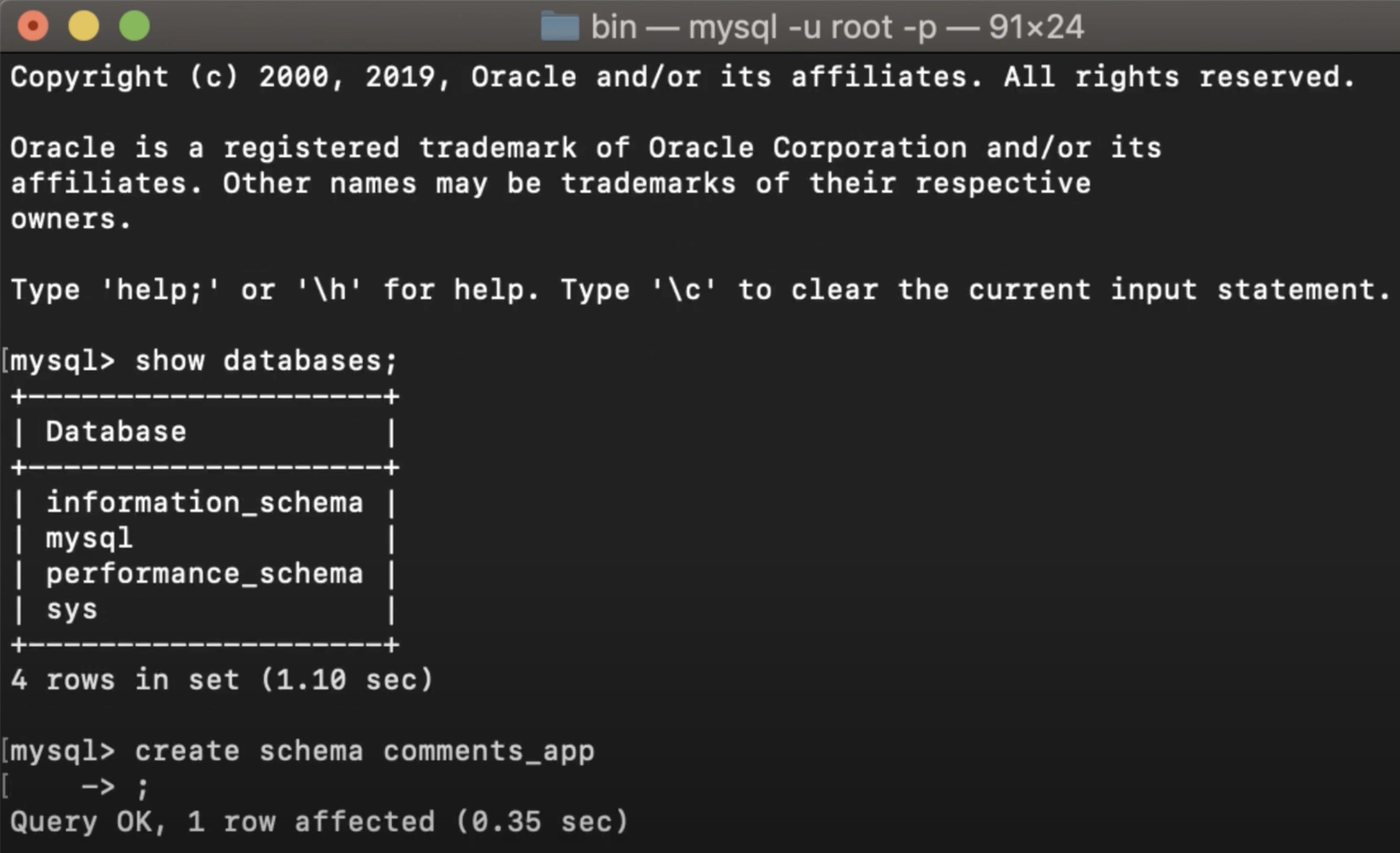Select the help instructions line
Viewport: 1400px width, 853px height.
point(698,289)
